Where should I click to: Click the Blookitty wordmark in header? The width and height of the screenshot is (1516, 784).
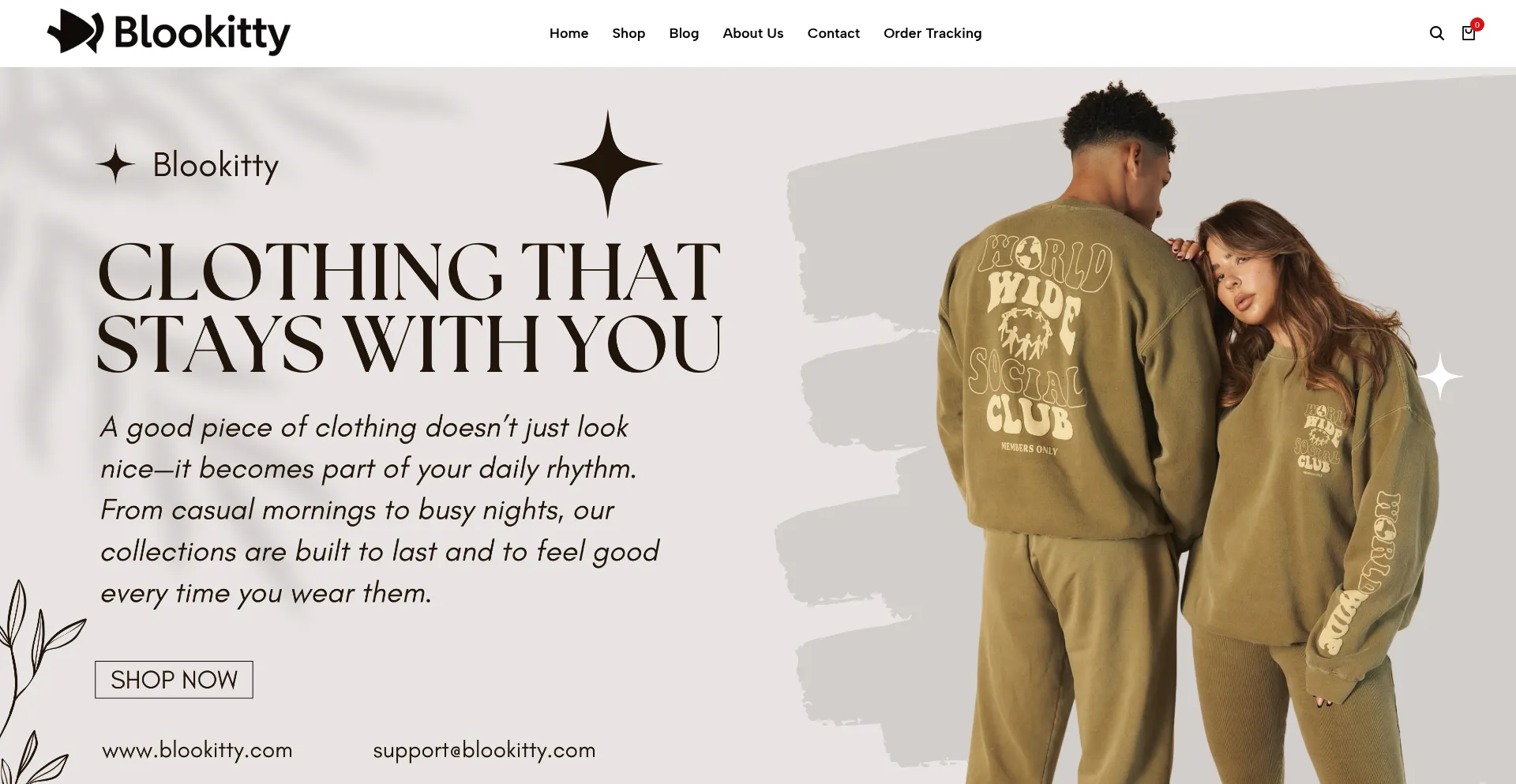pyautogui.click(x=202, y=33)
